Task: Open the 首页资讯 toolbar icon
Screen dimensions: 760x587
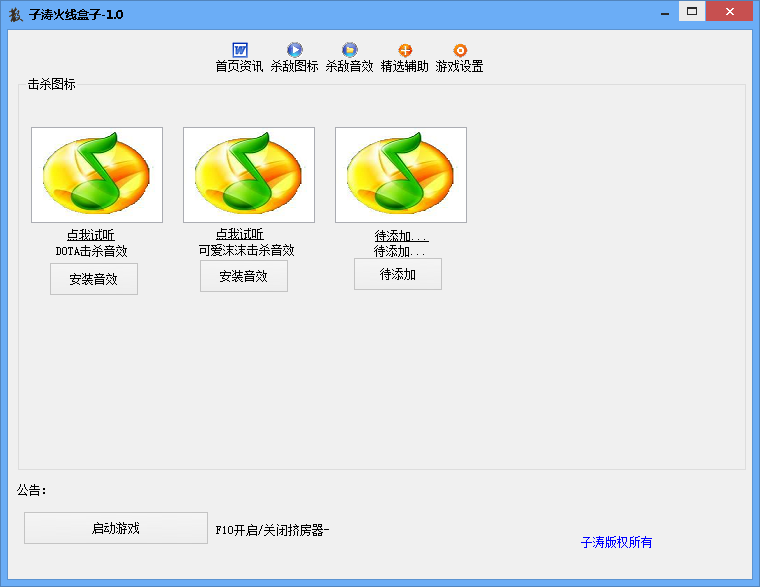Action: (x=239, y=50)
